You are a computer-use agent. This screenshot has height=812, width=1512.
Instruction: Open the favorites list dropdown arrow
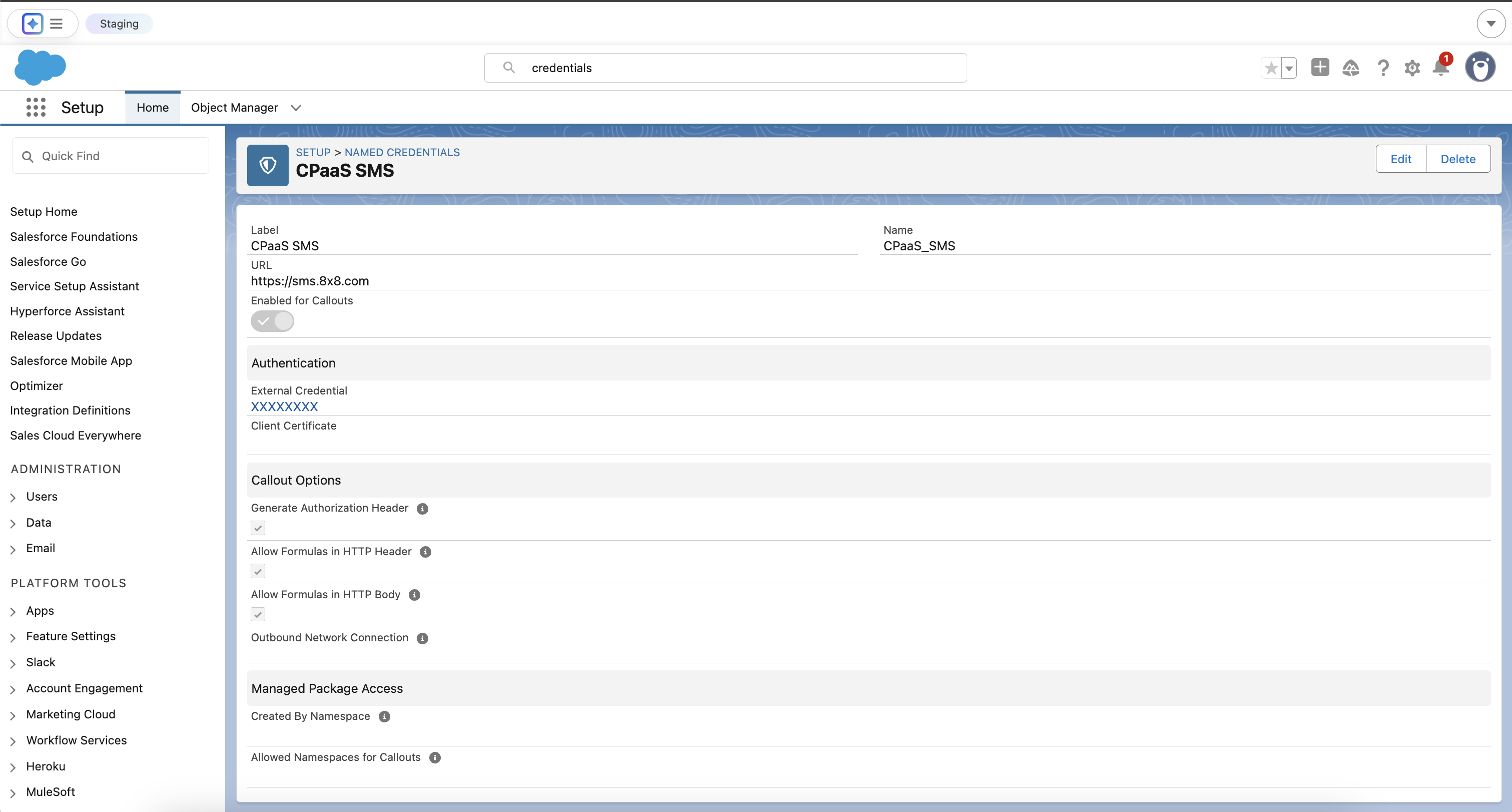click(1289, 68)
